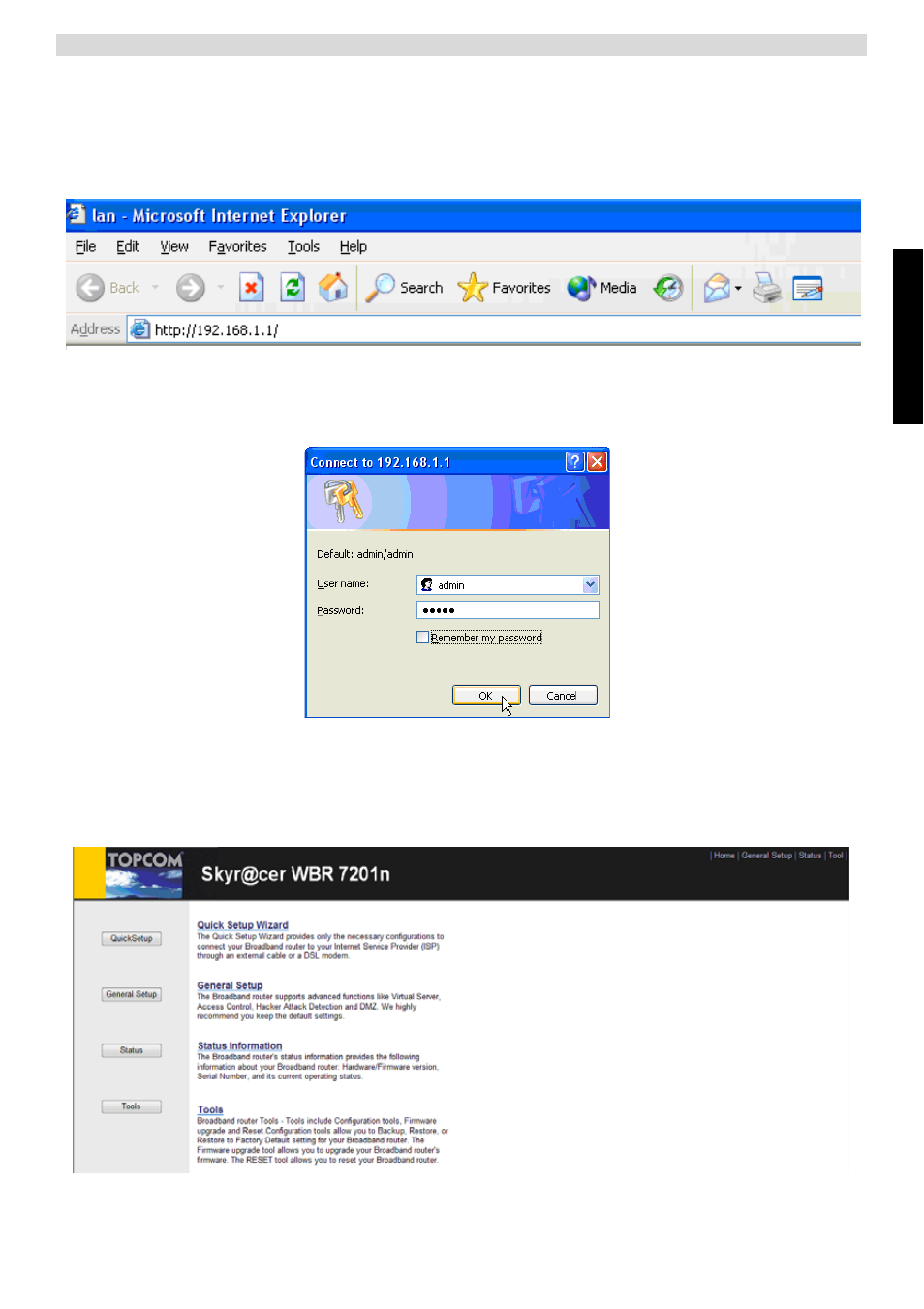
Task: Open the File menu
Action: tap(85, 247)
